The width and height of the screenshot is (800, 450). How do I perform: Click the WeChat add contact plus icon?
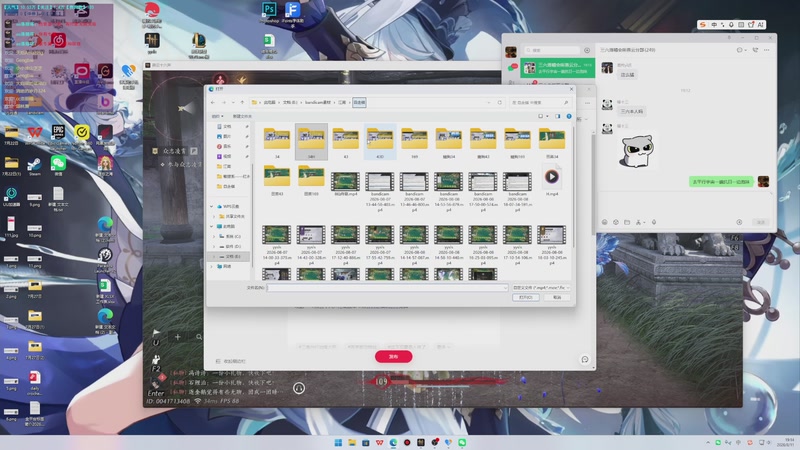pos(587,51)
